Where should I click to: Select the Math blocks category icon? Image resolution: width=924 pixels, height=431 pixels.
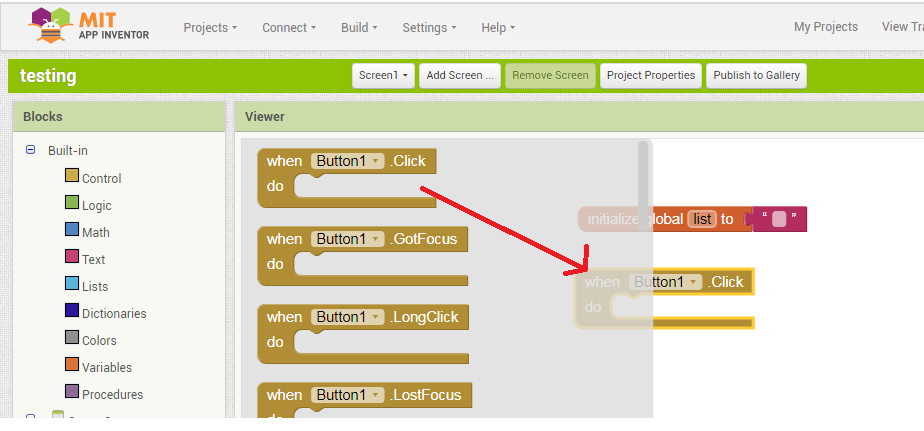[72, 231]
